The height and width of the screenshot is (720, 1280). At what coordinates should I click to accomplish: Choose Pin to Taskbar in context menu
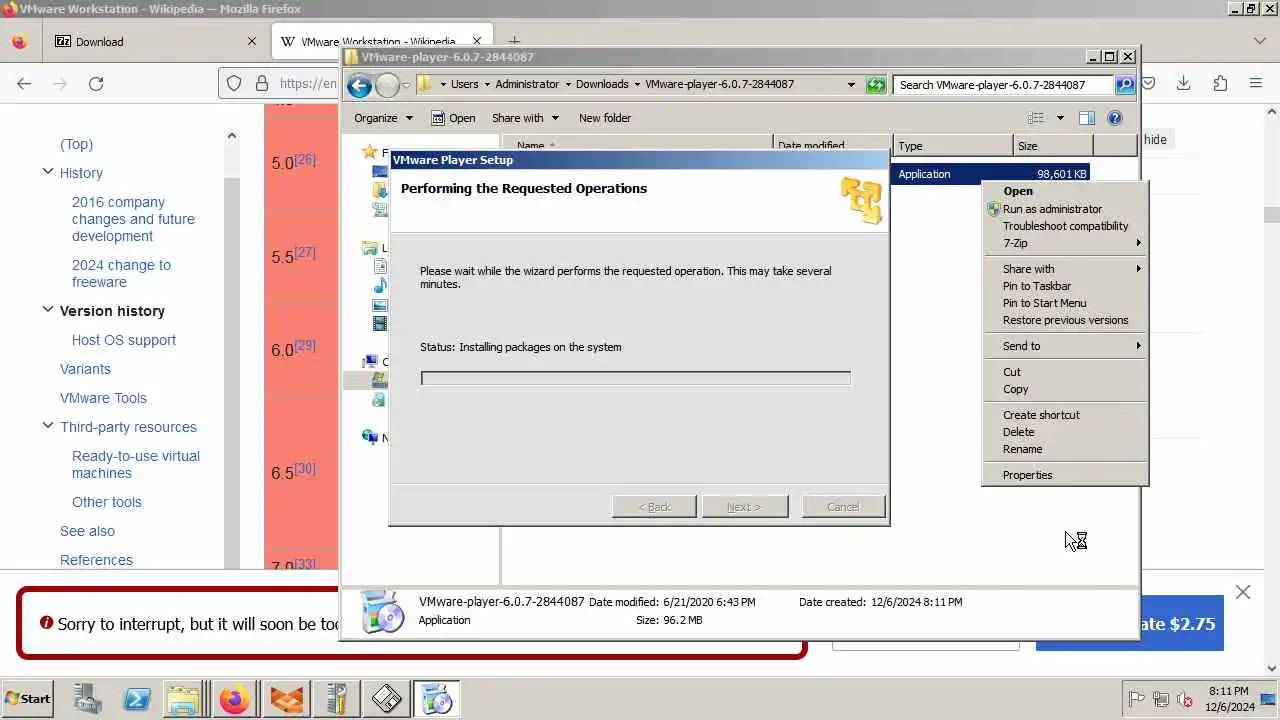[x=1064, y=286]
